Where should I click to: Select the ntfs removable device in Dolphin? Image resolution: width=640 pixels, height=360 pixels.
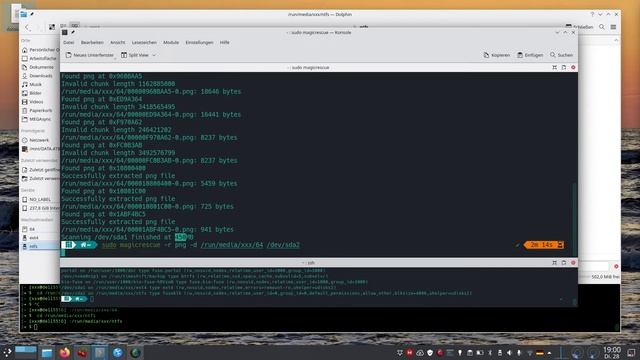[x=40, y=246]
